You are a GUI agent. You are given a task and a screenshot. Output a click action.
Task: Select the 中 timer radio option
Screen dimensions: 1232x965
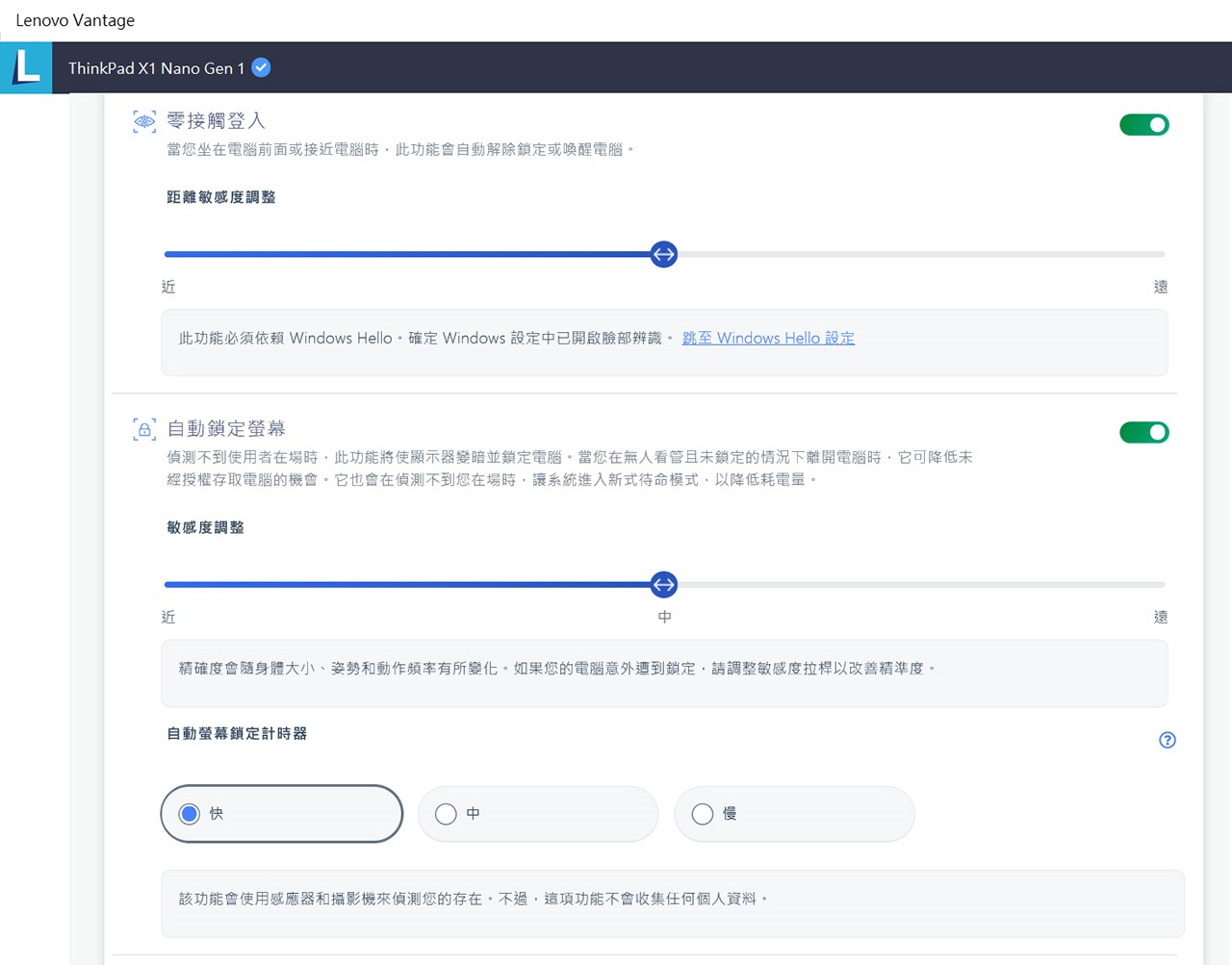[538, 814]
